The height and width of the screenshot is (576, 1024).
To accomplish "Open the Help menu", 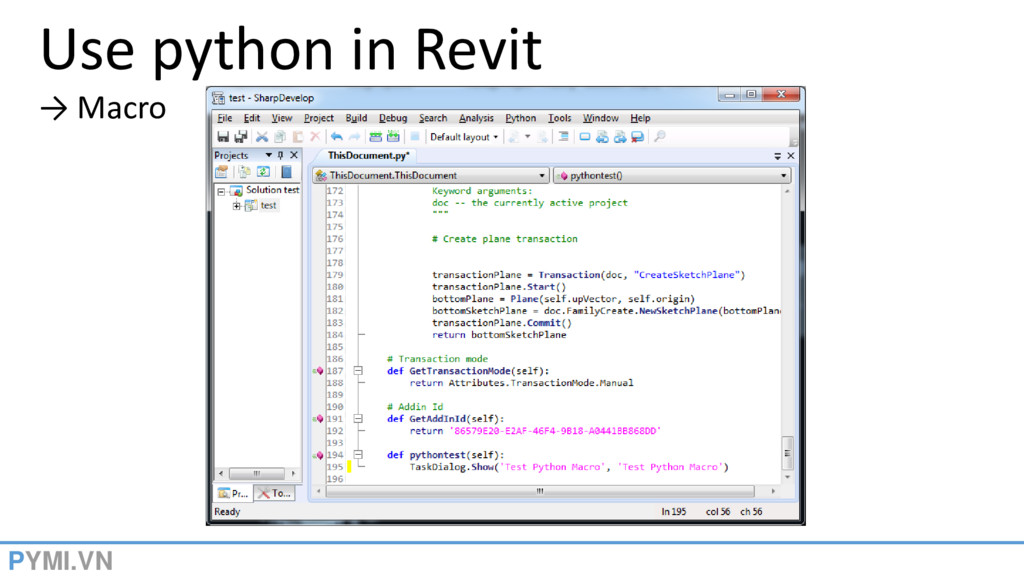I will (640, 118).
